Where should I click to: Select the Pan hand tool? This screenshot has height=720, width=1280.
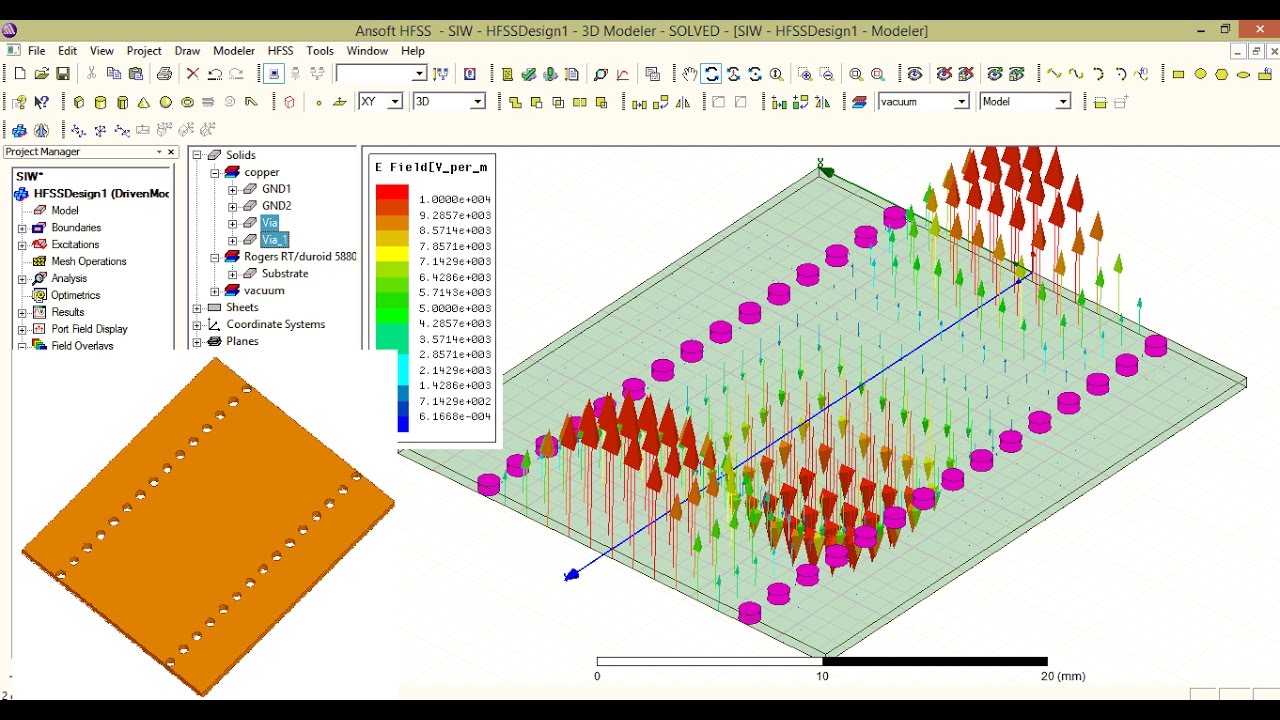[690, 74]
